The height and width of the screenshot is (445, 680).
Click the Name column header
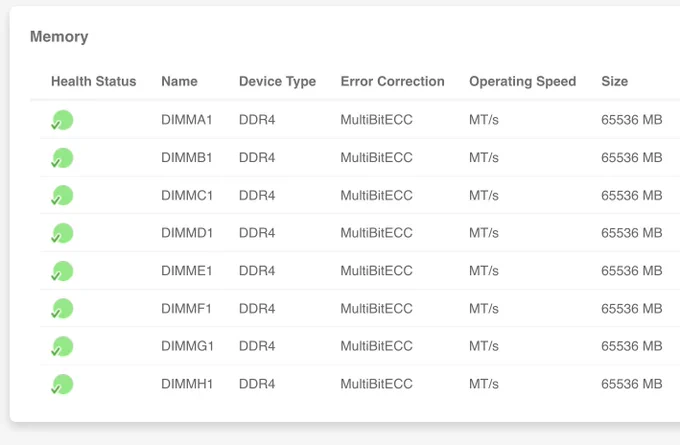(179, 81)
